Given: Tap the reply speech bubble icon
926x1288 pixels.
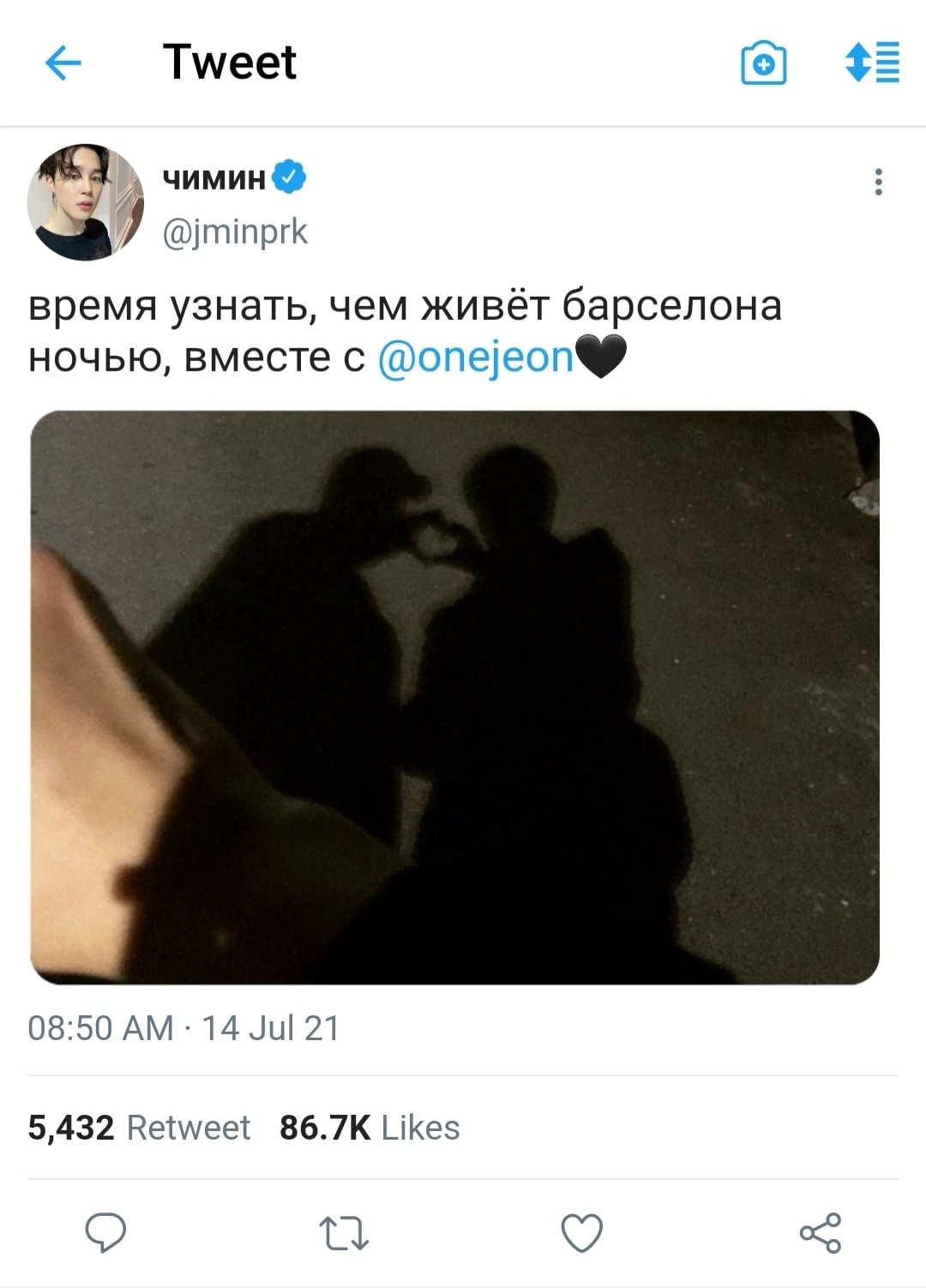Looking at the screenshot, I should click(x=106, y=1233).
